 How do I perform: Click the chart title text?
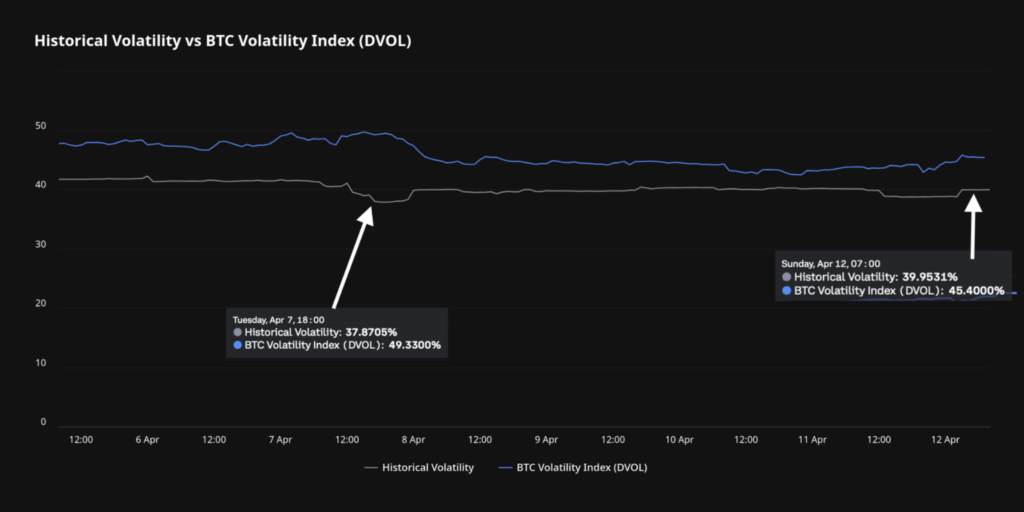click(x=223, y=42)
